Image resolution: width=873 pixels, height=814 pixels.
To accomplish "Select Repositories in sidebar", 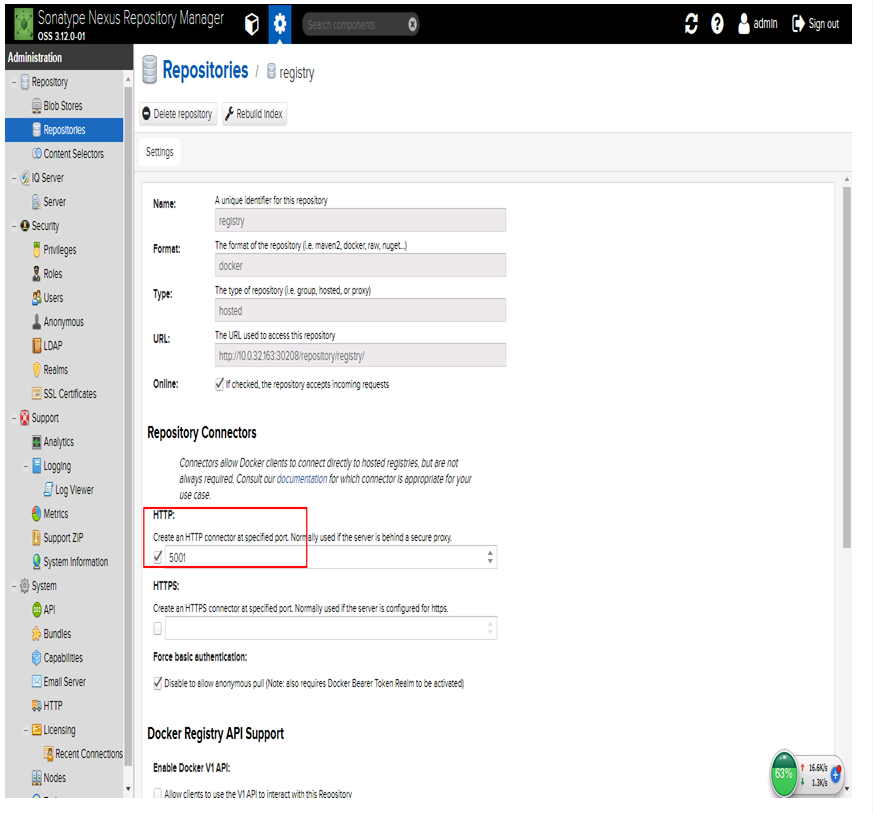I will [64, 130].
